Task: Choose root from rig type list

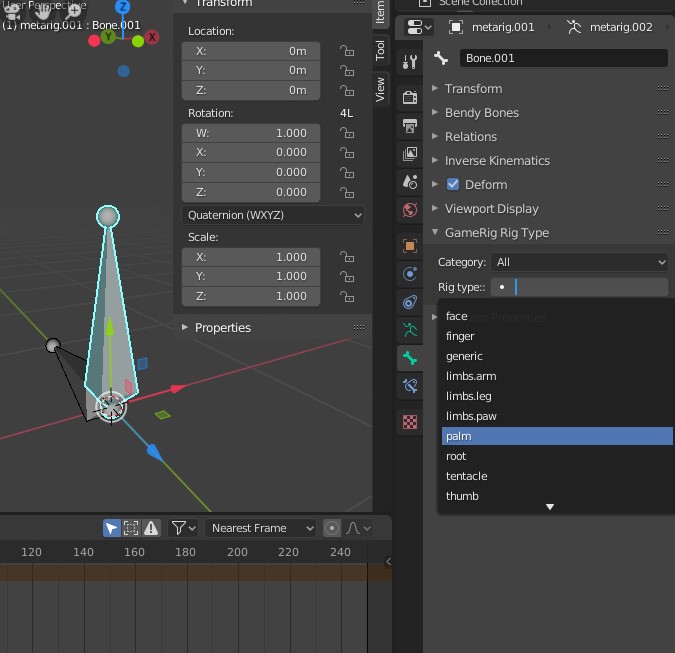Action: (557, 456)
